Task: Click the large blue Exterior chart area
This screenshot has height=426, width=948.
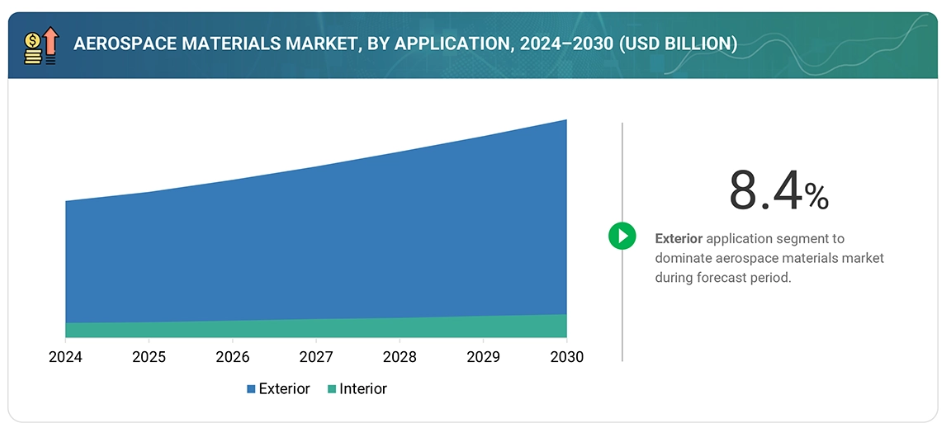Action: click(316, 250)
